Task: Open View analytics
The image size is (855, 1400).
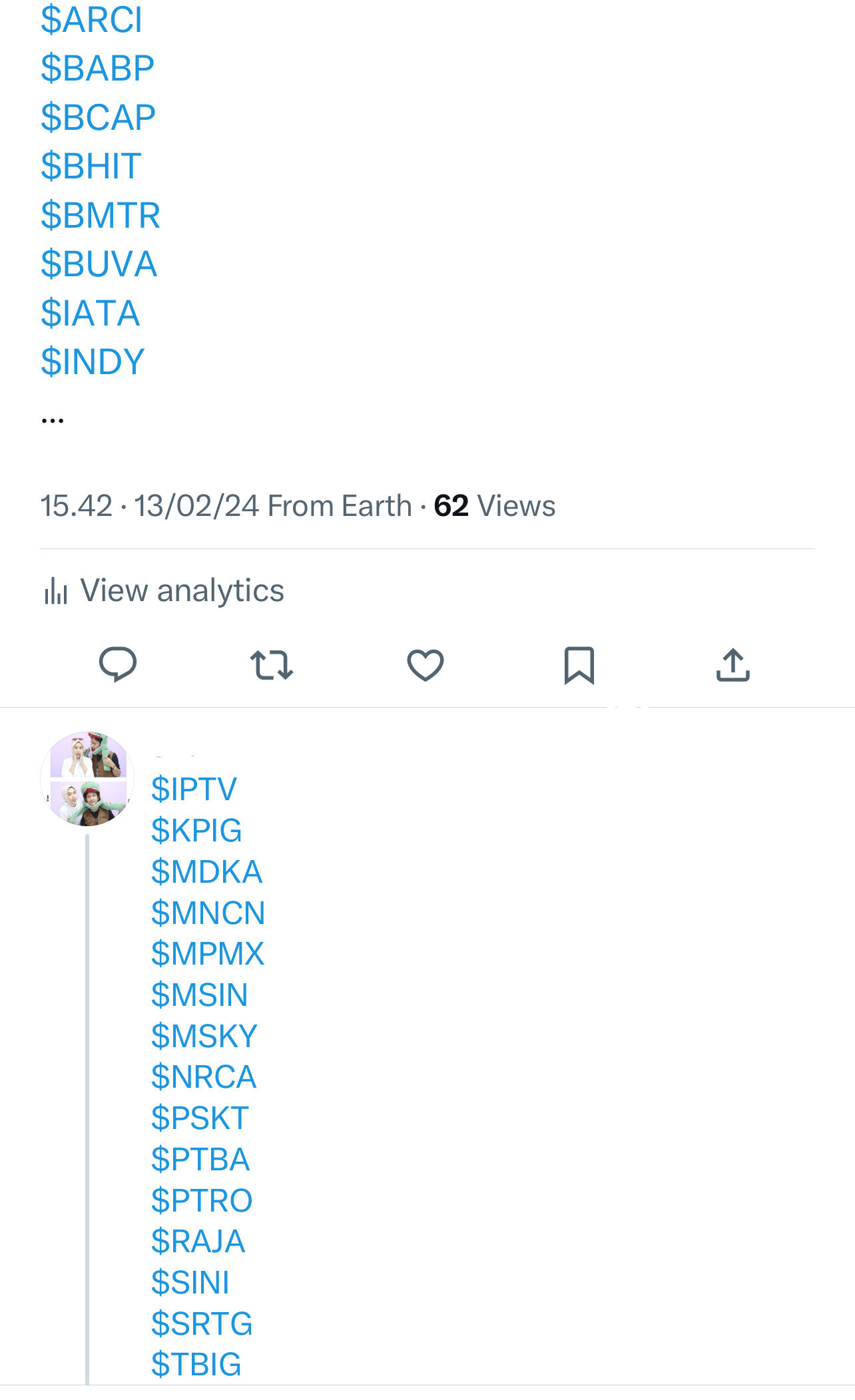Action: click(182, 591)
